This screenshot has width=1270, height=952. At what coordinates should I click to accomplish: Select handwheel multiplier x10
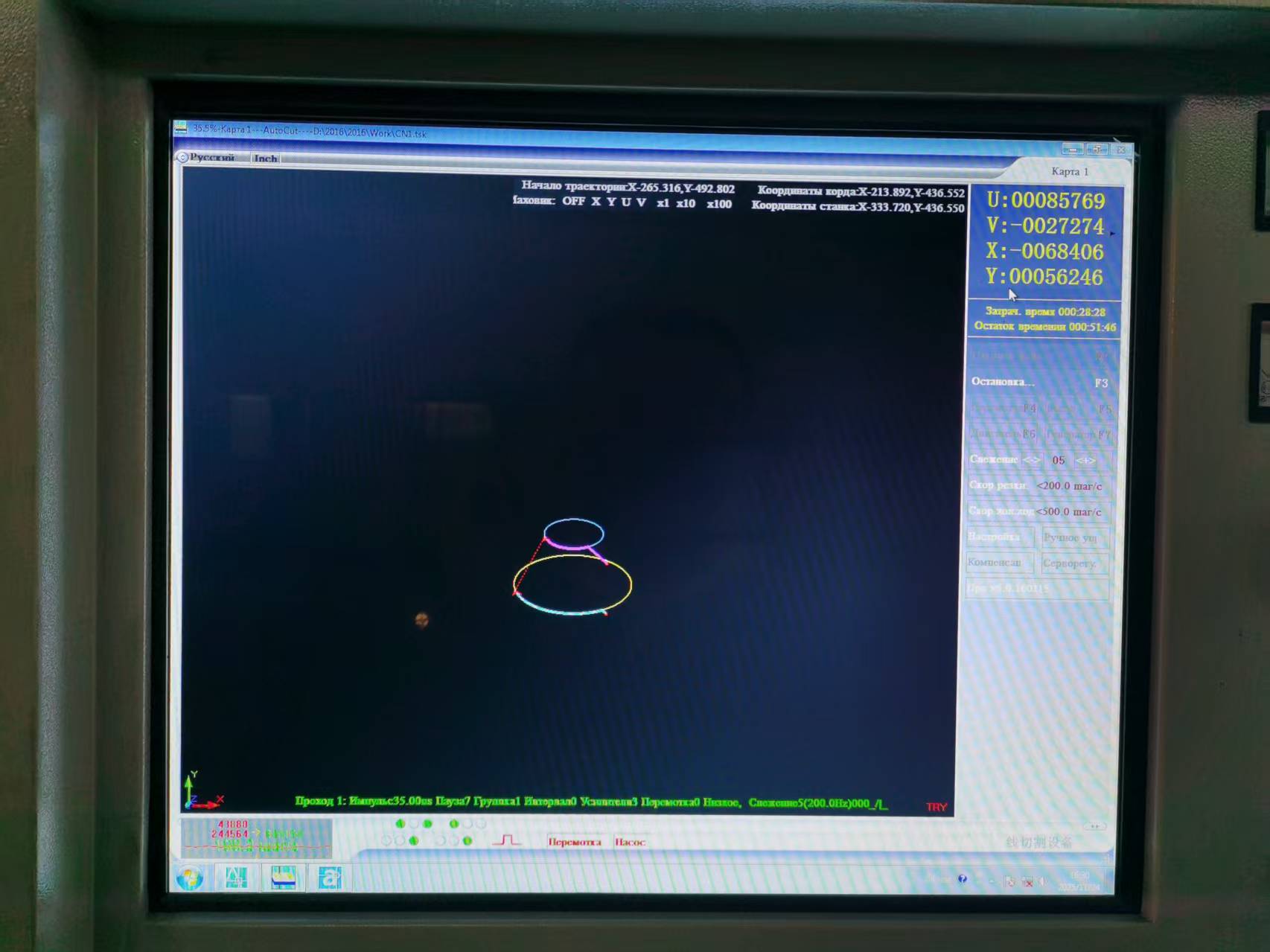tap(686, 203)
